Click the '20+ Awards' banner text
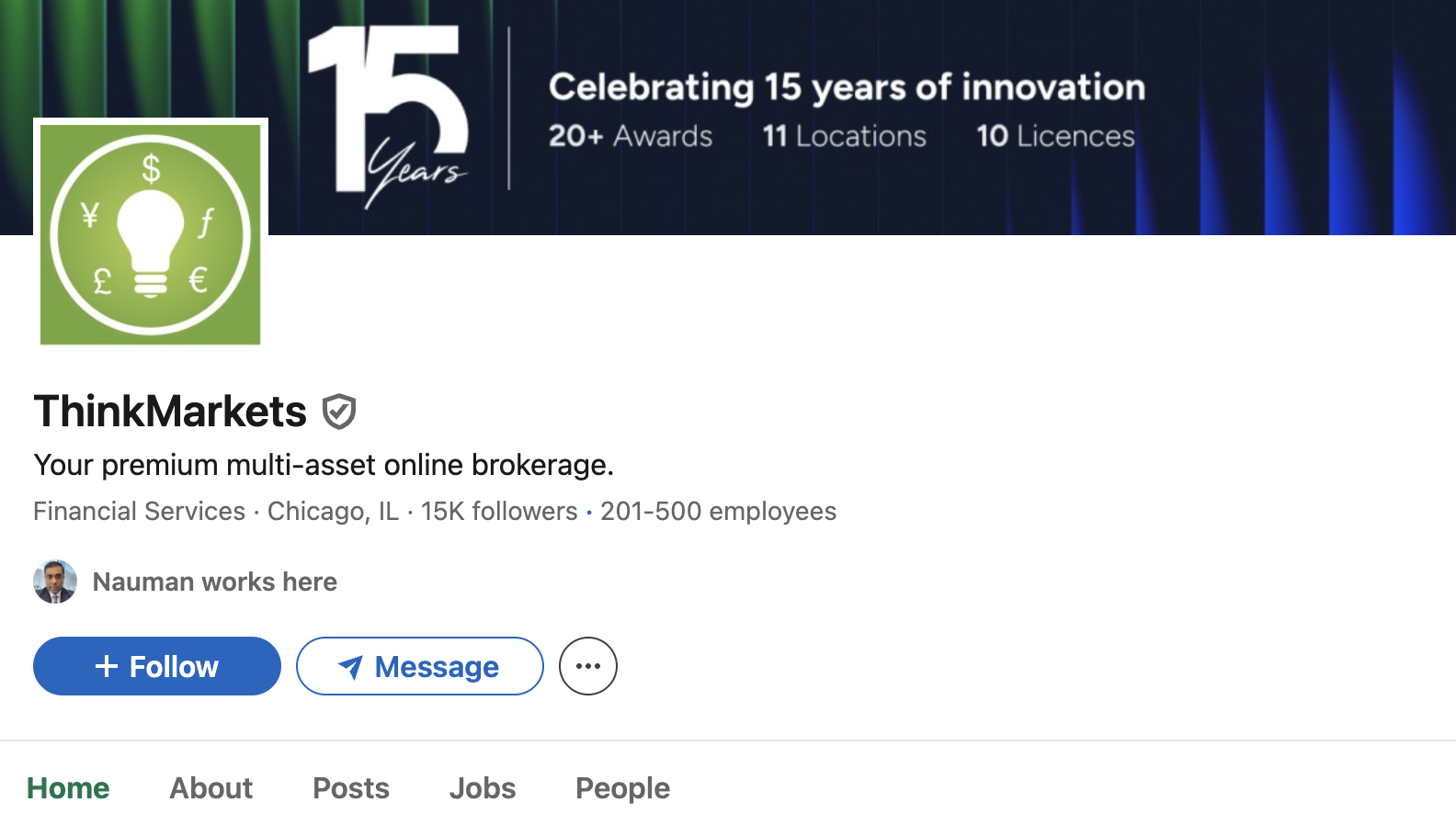This screenshot has width=1456, height=825. tap(631, 136)
